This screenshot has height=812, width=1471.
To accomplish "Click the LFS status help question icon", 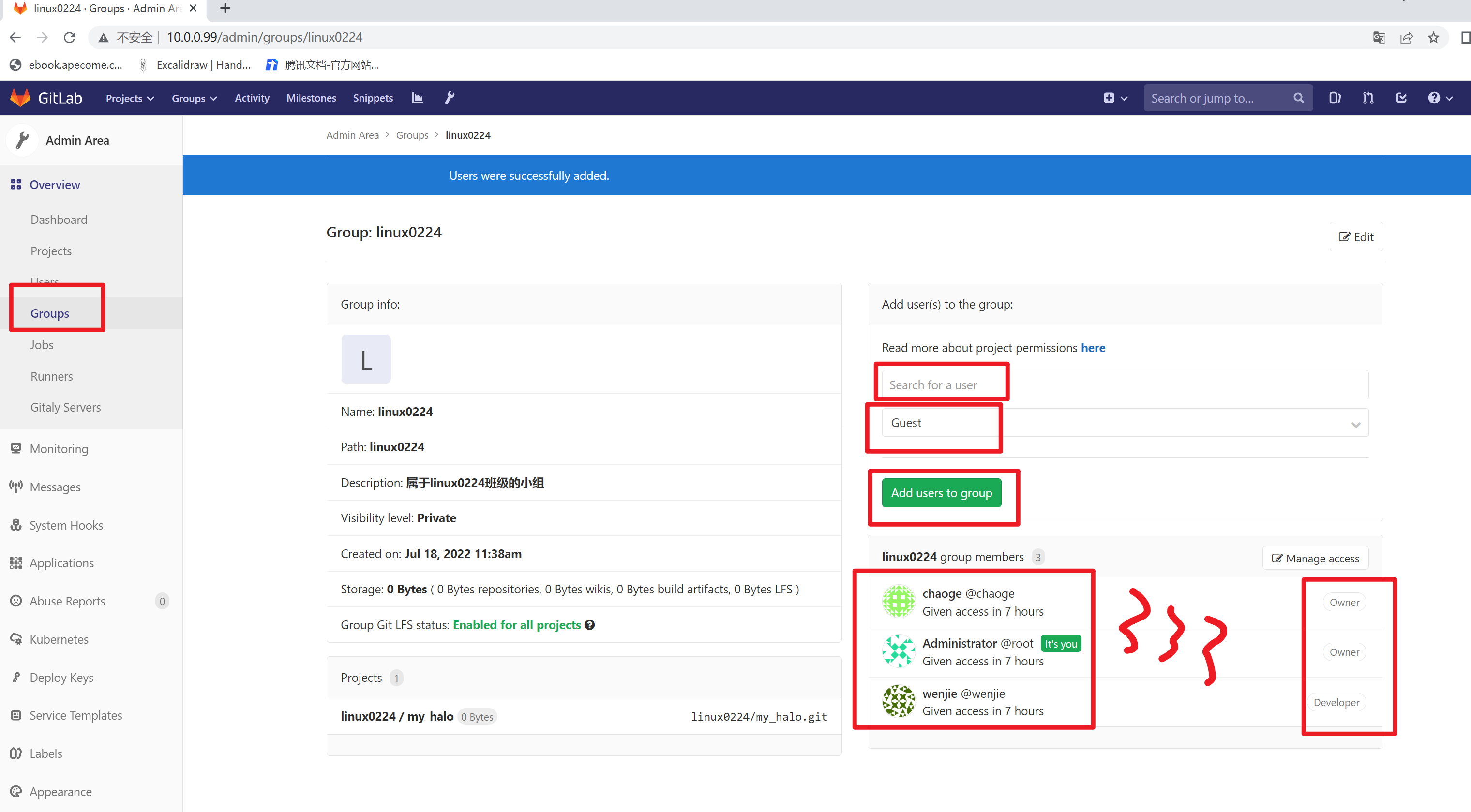I will pos(590,625).
